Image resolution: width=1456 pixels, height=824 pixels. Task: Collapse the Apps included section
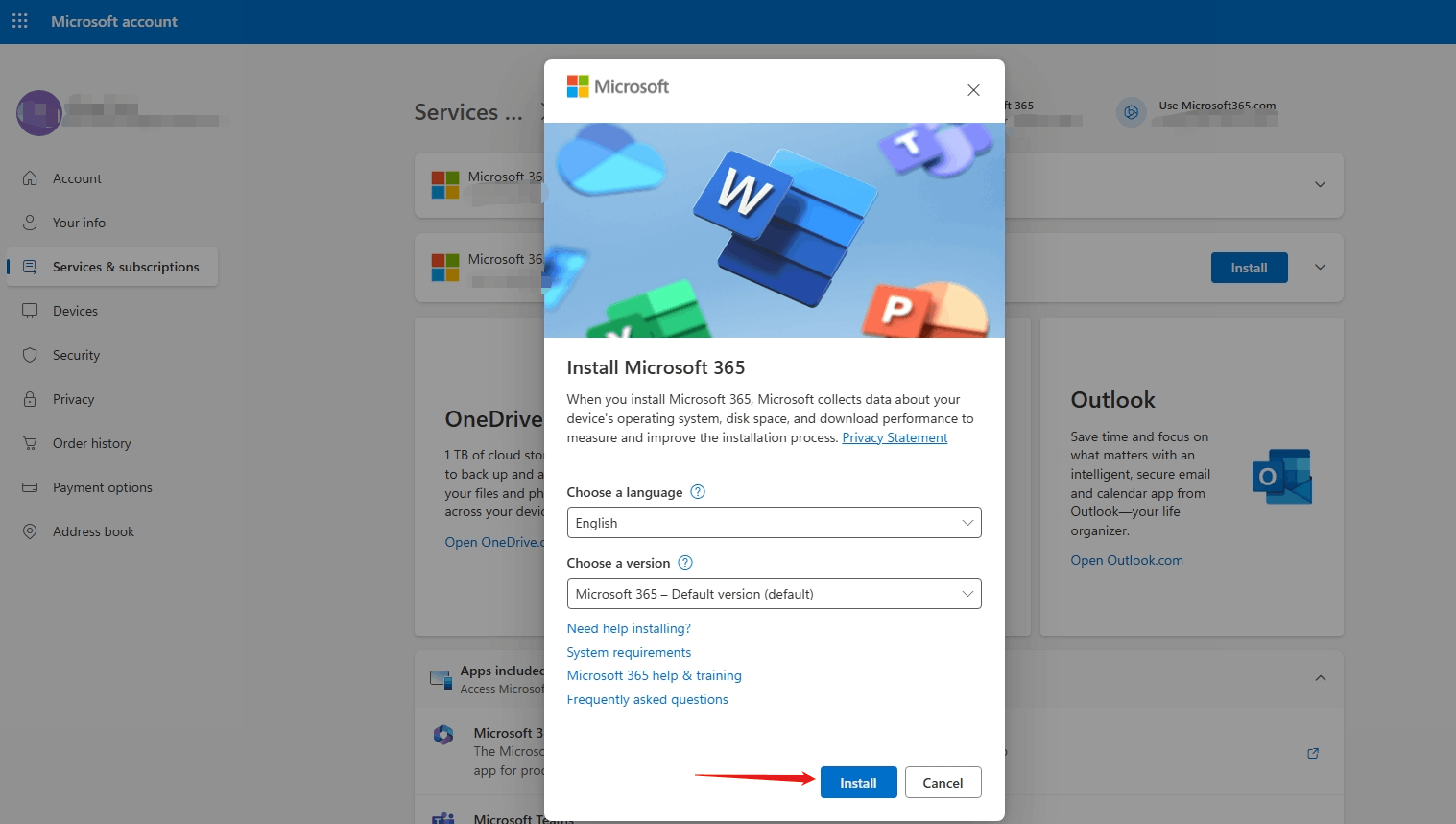(x=1319, y=678)
